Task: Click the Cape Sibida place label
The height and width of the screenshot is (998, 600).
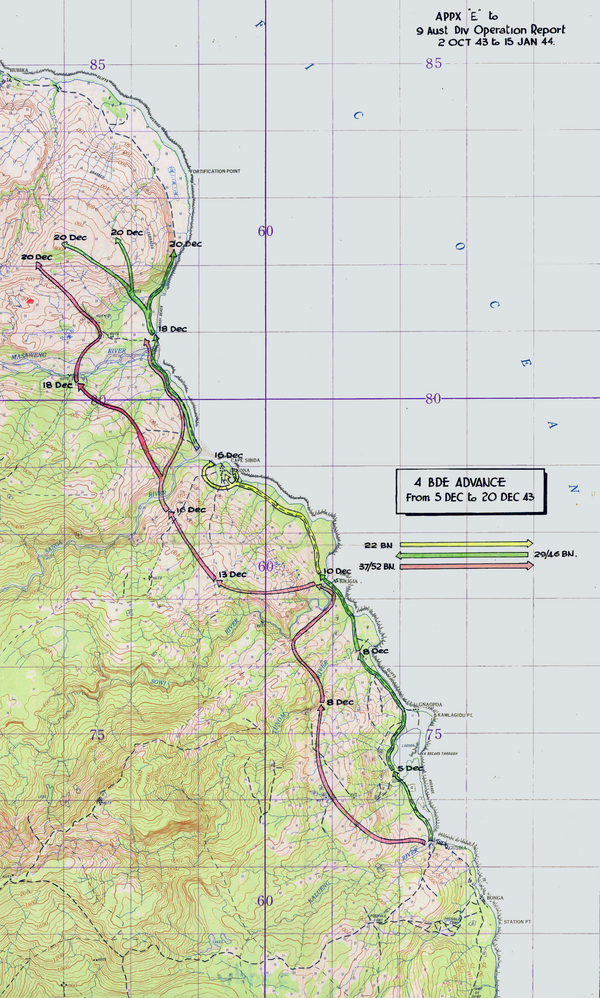Action: (x=246, y=460)
